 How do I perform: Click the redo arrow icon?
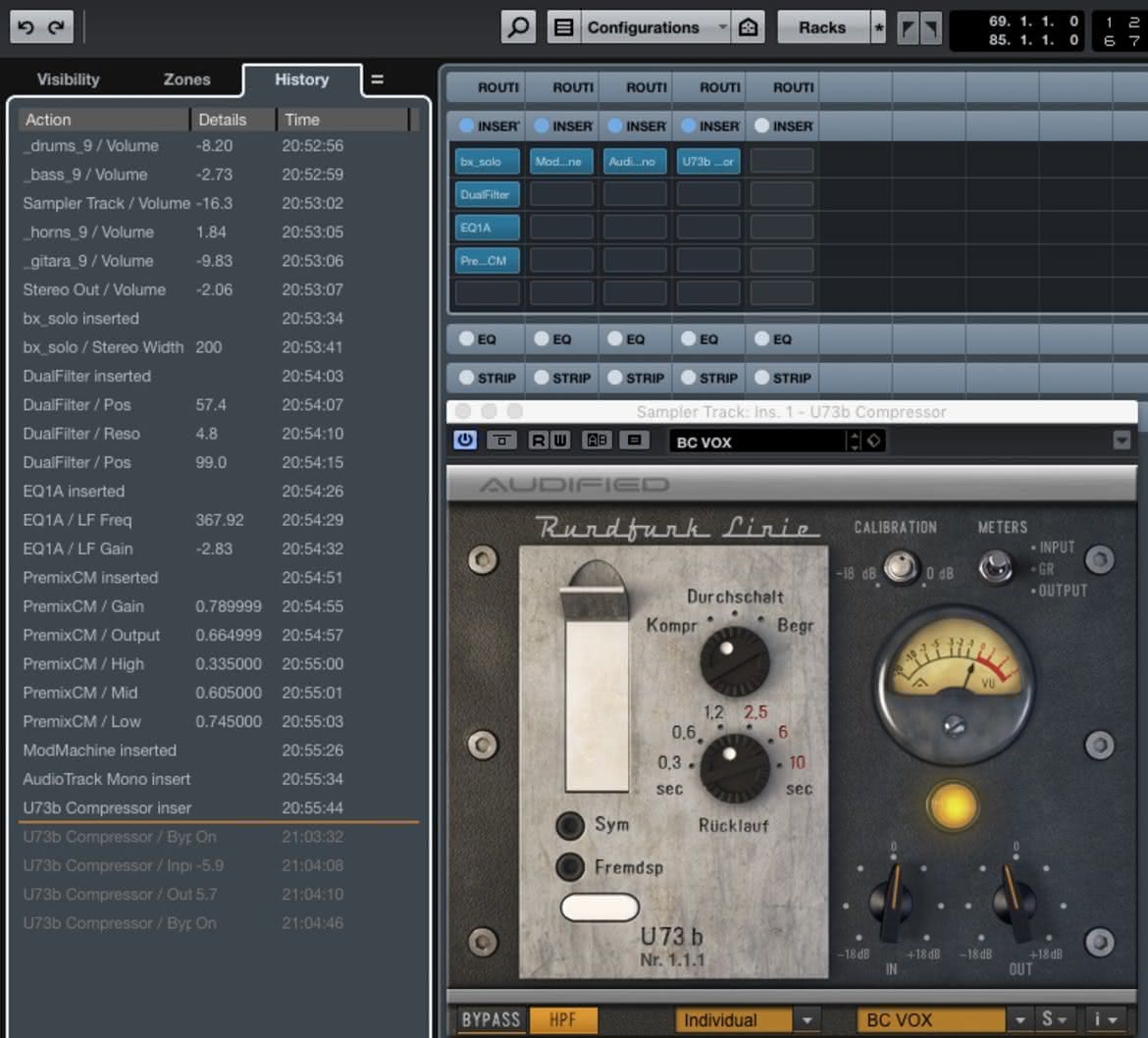tap(56, 27)
